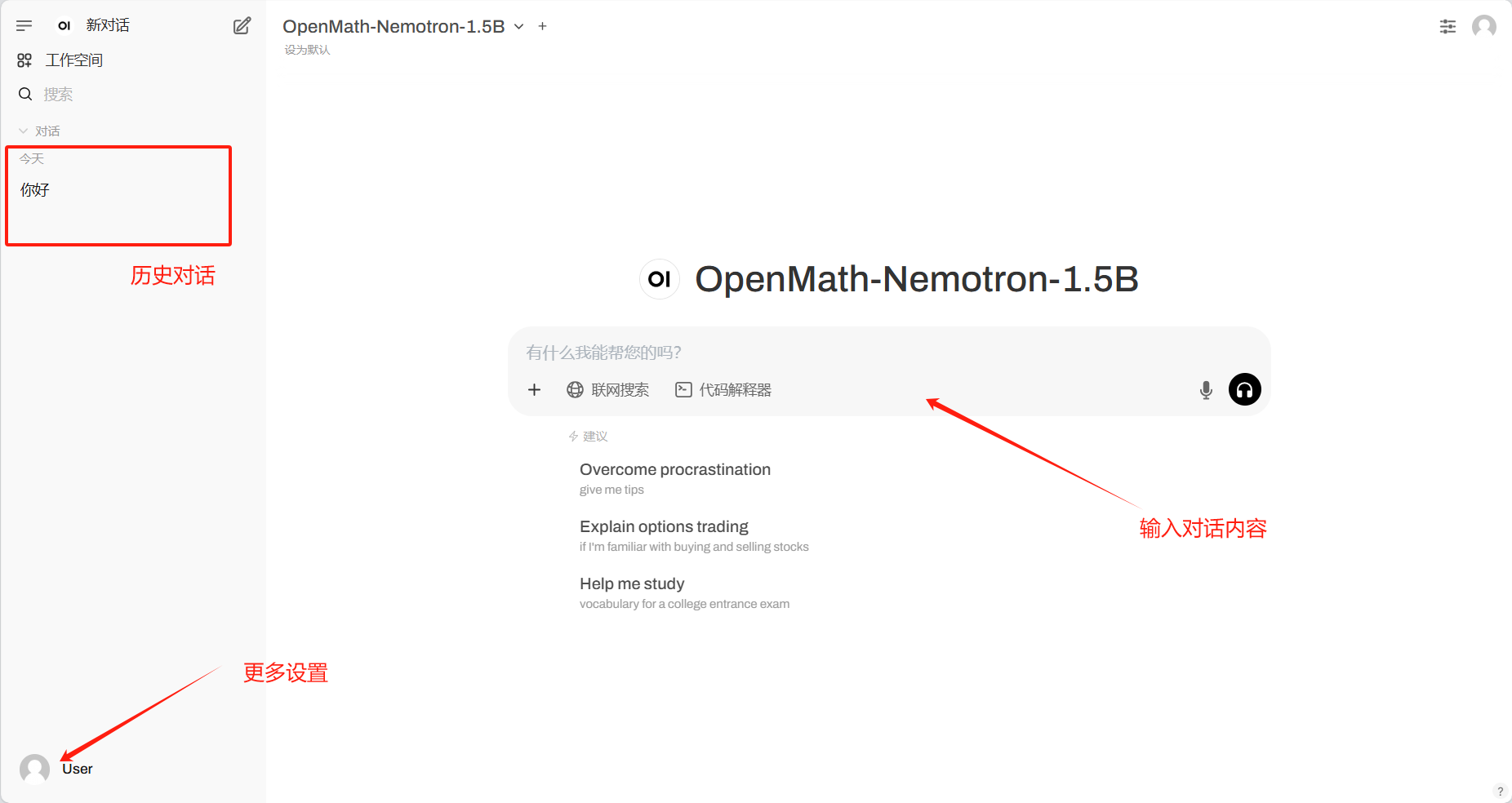This screenshot has width=1512, height=803.
Task: Open the chat controls sliders icon
Action: click(1448, 26)
